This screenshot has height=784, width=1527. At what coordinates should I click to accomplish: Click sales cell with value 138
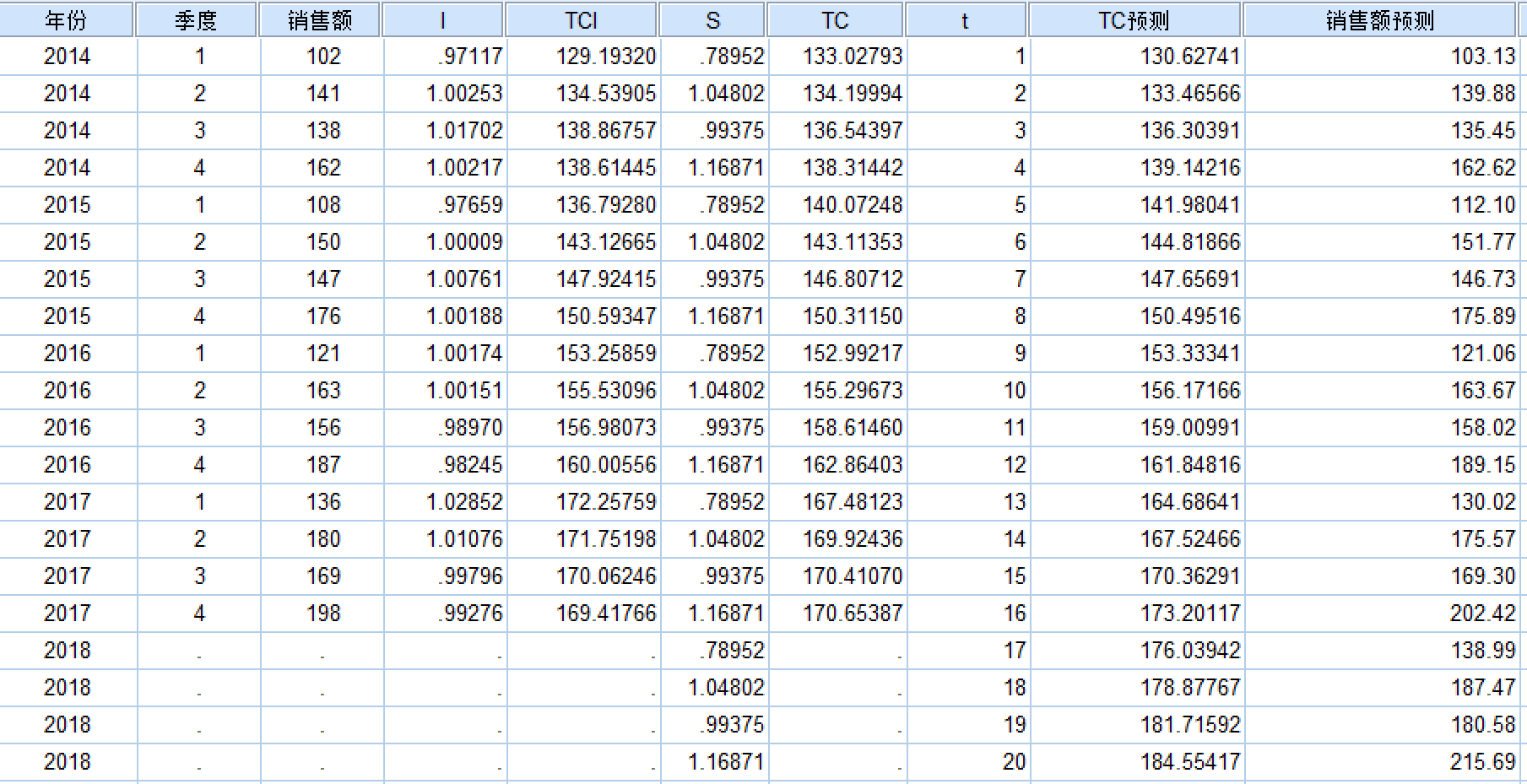(x=322, y=131)
